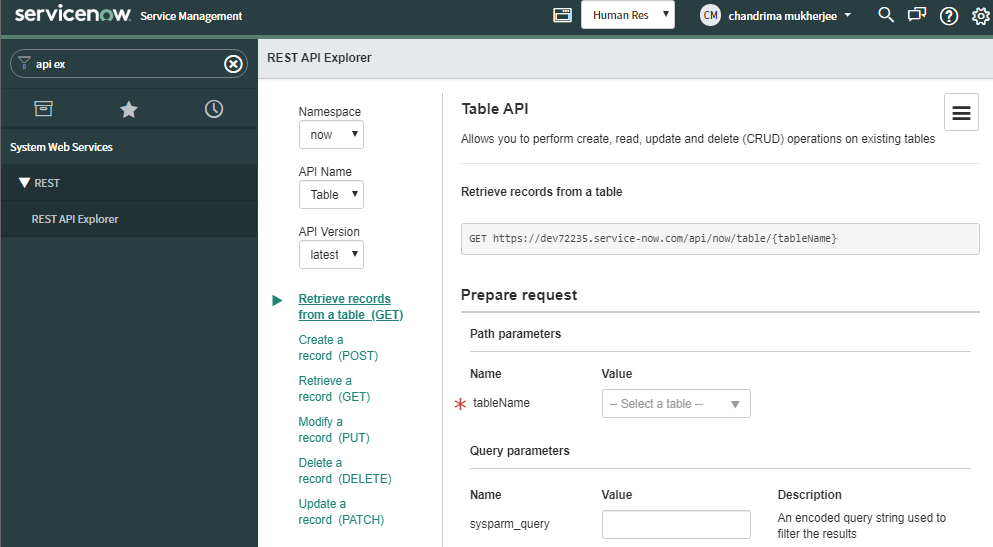Show all applications in the navigator

(43, 109)
